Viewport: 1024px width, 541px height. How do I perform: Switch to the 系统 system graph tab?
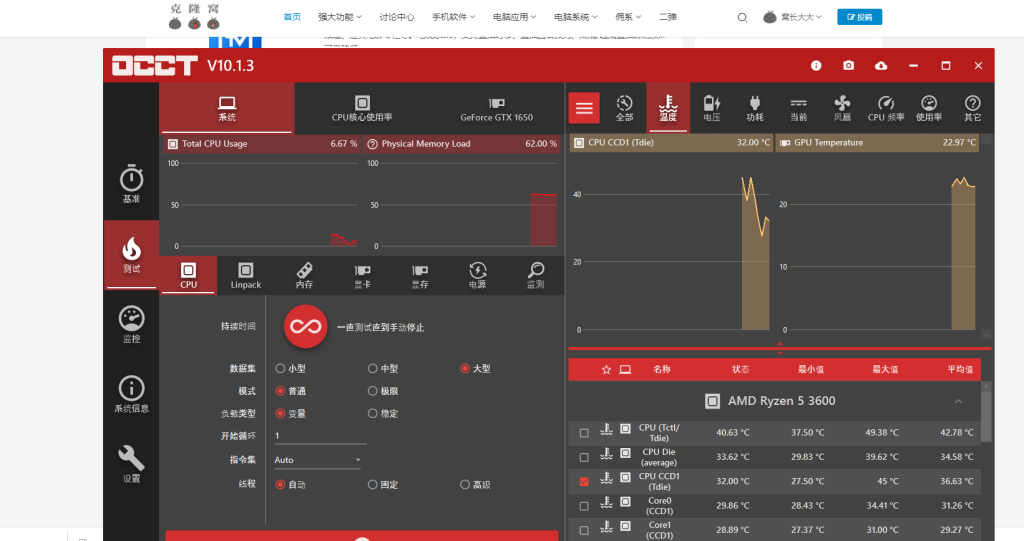[227, 108]
